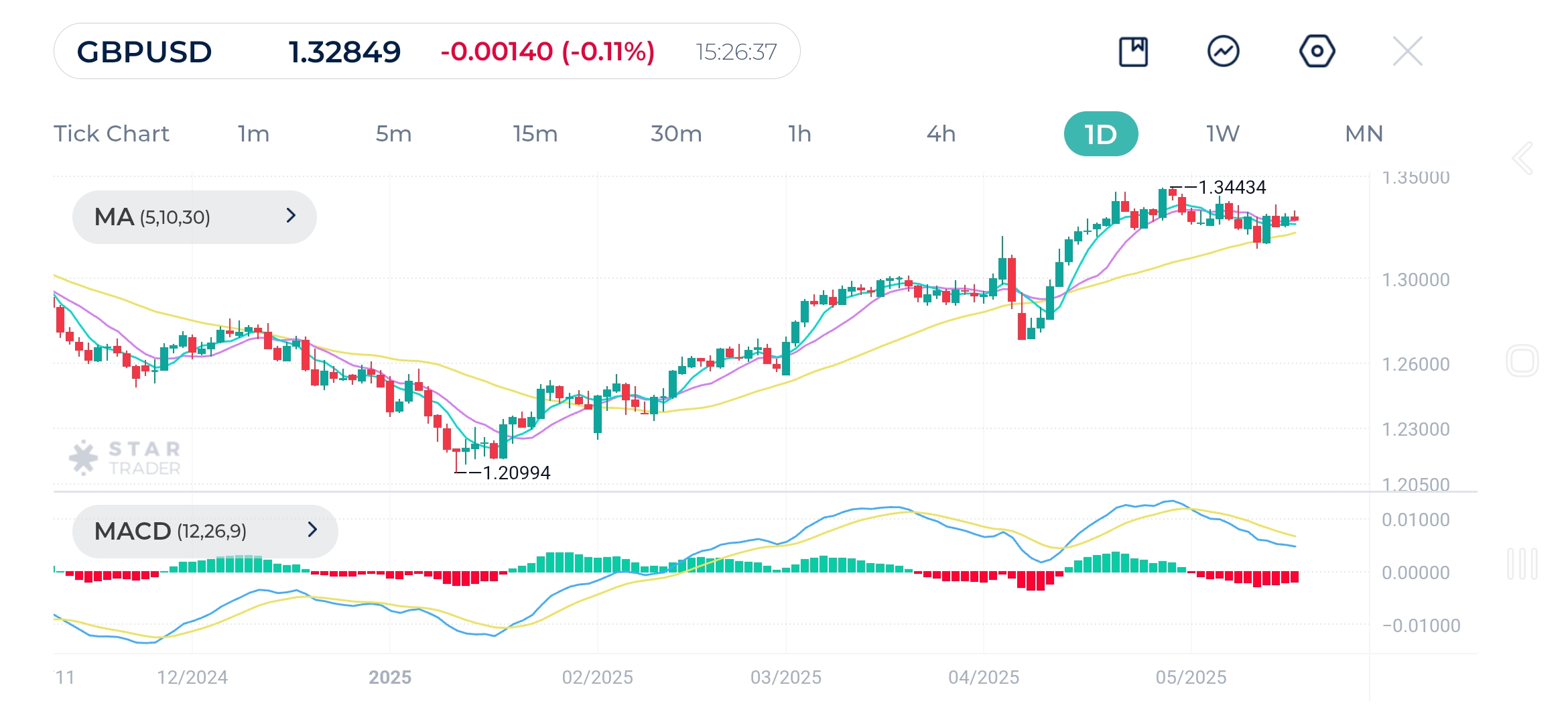Tap the rounded square home icon
The image size is (1568, 724).
click(x=1522, y=361)
